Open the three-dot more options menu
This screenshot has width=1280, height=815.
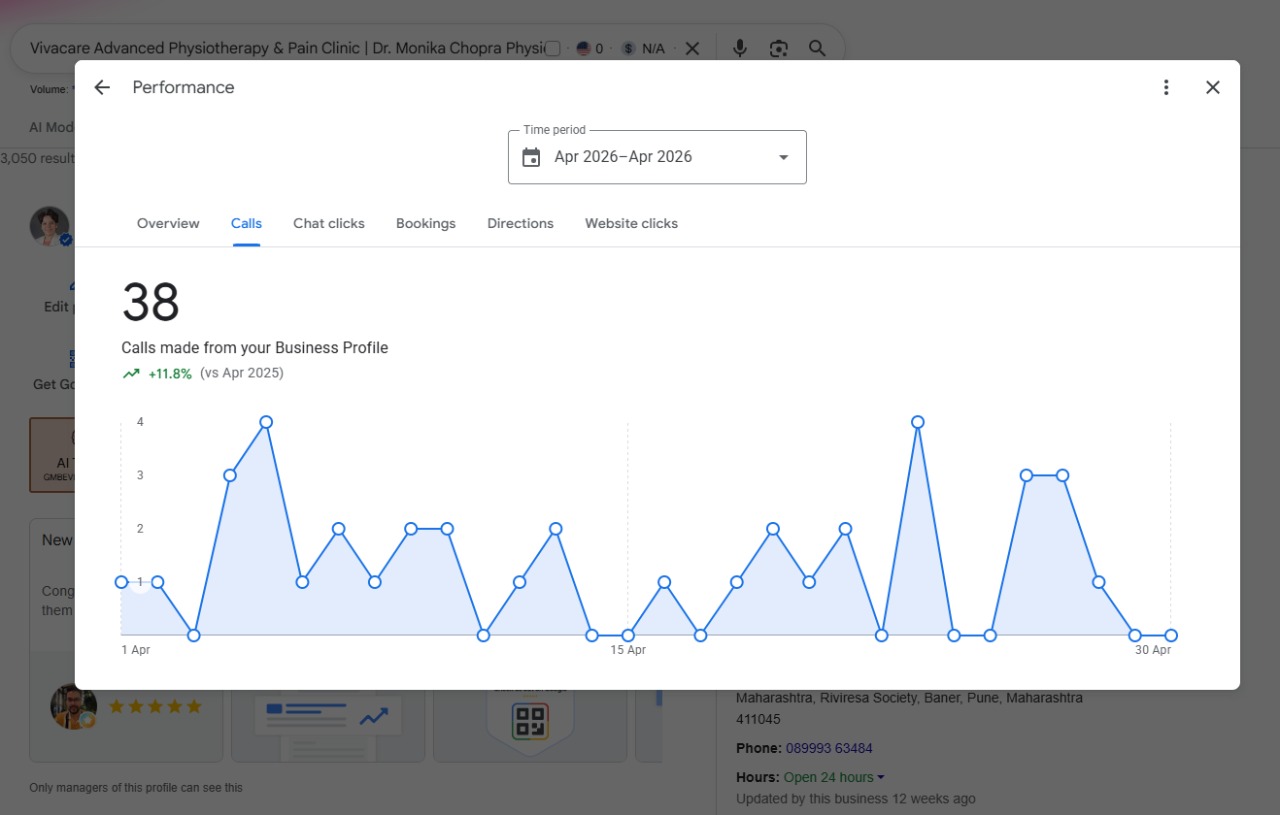[1166, 87]
